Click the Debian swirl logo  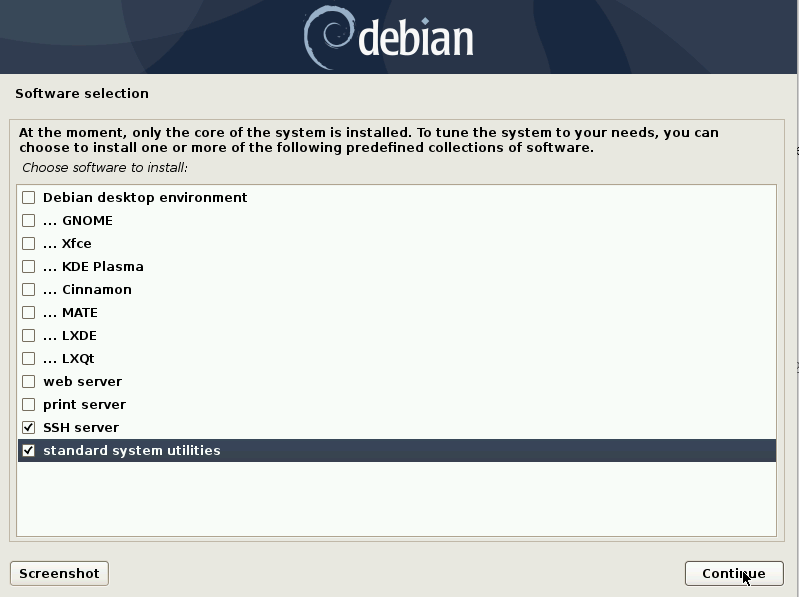pyautogui.click(x=328, y=37)
